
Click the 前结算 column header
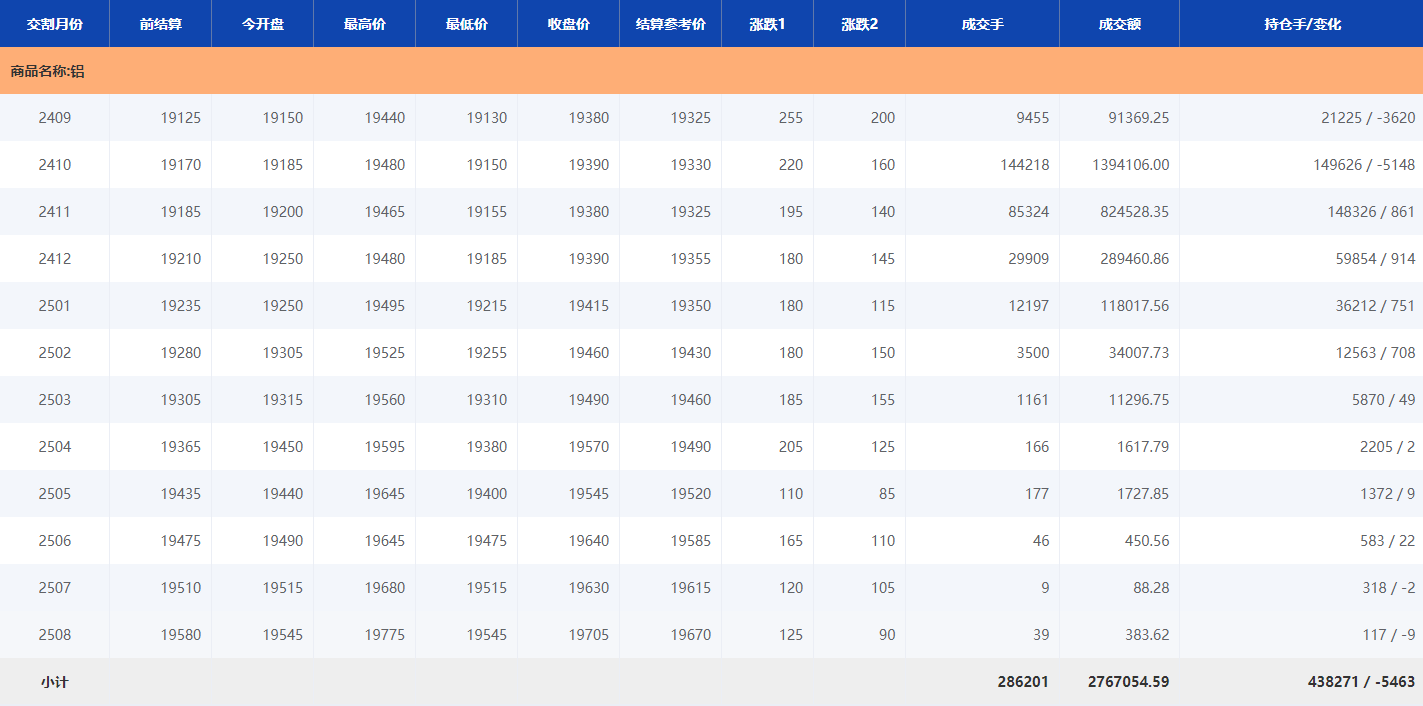[160, 24]
